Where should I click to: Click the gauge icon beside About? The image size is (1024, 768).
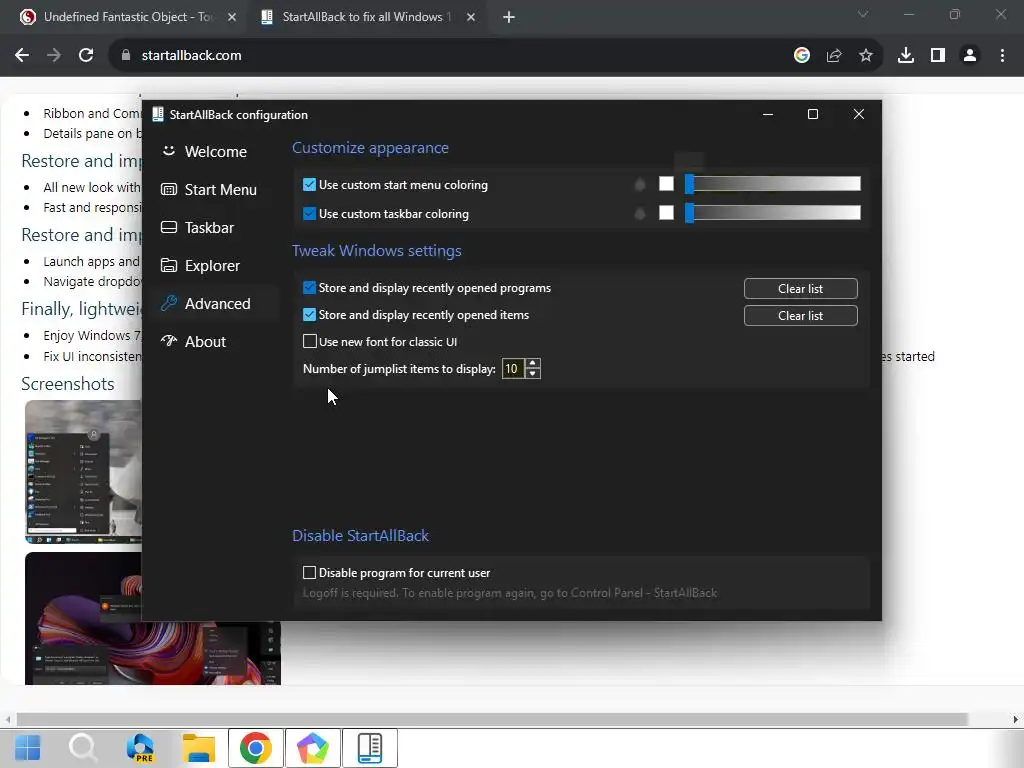(168, 341)
